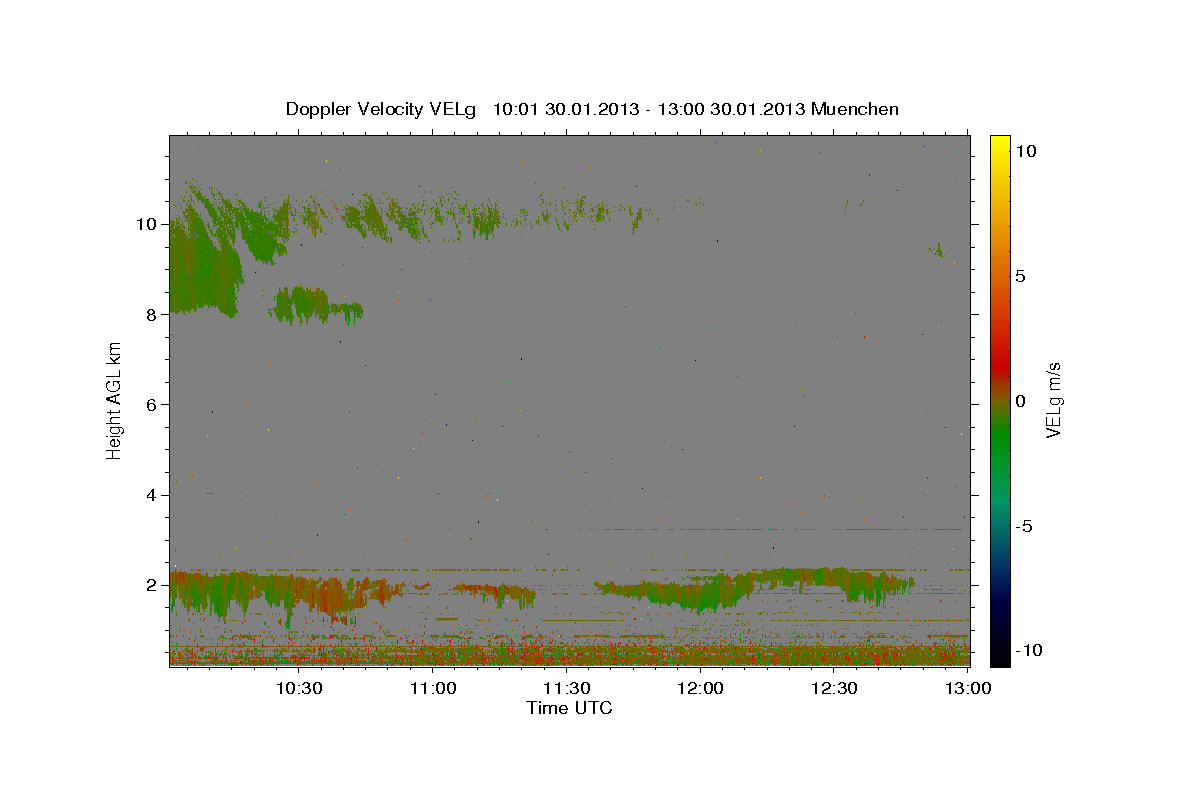Click the cirrus cloud echo at 9 km
Screen dimensions: 1200x800
coord(203,265)
